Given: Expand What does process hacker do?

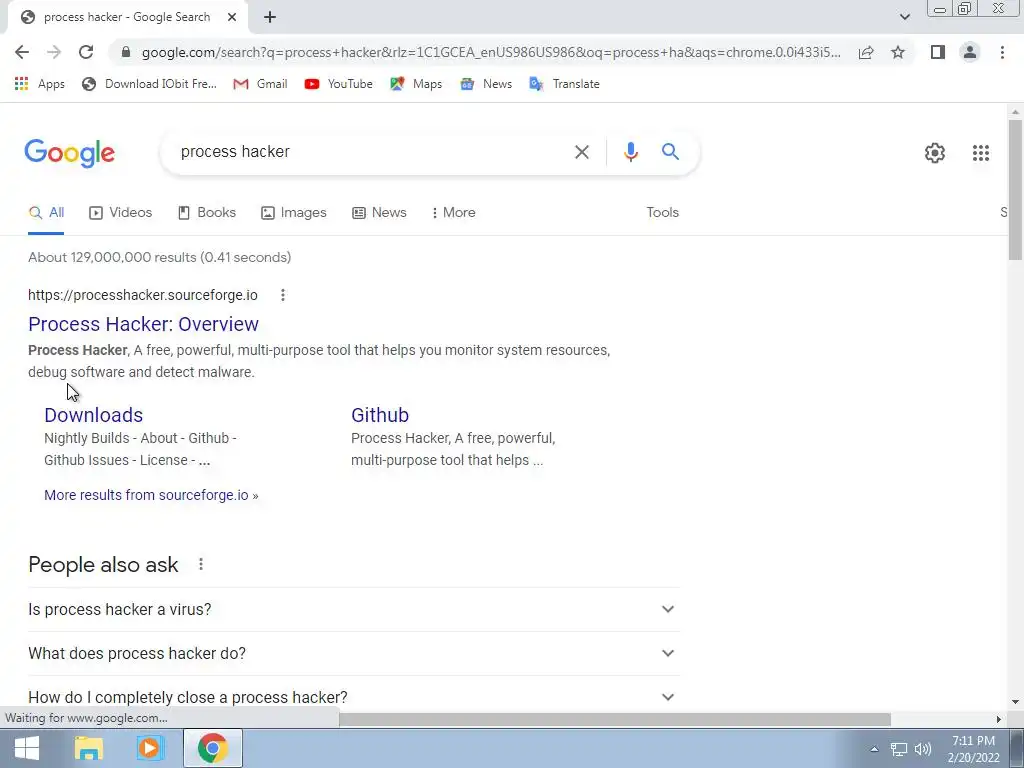Looking at the screenshot, I should (x=353, y=653).
